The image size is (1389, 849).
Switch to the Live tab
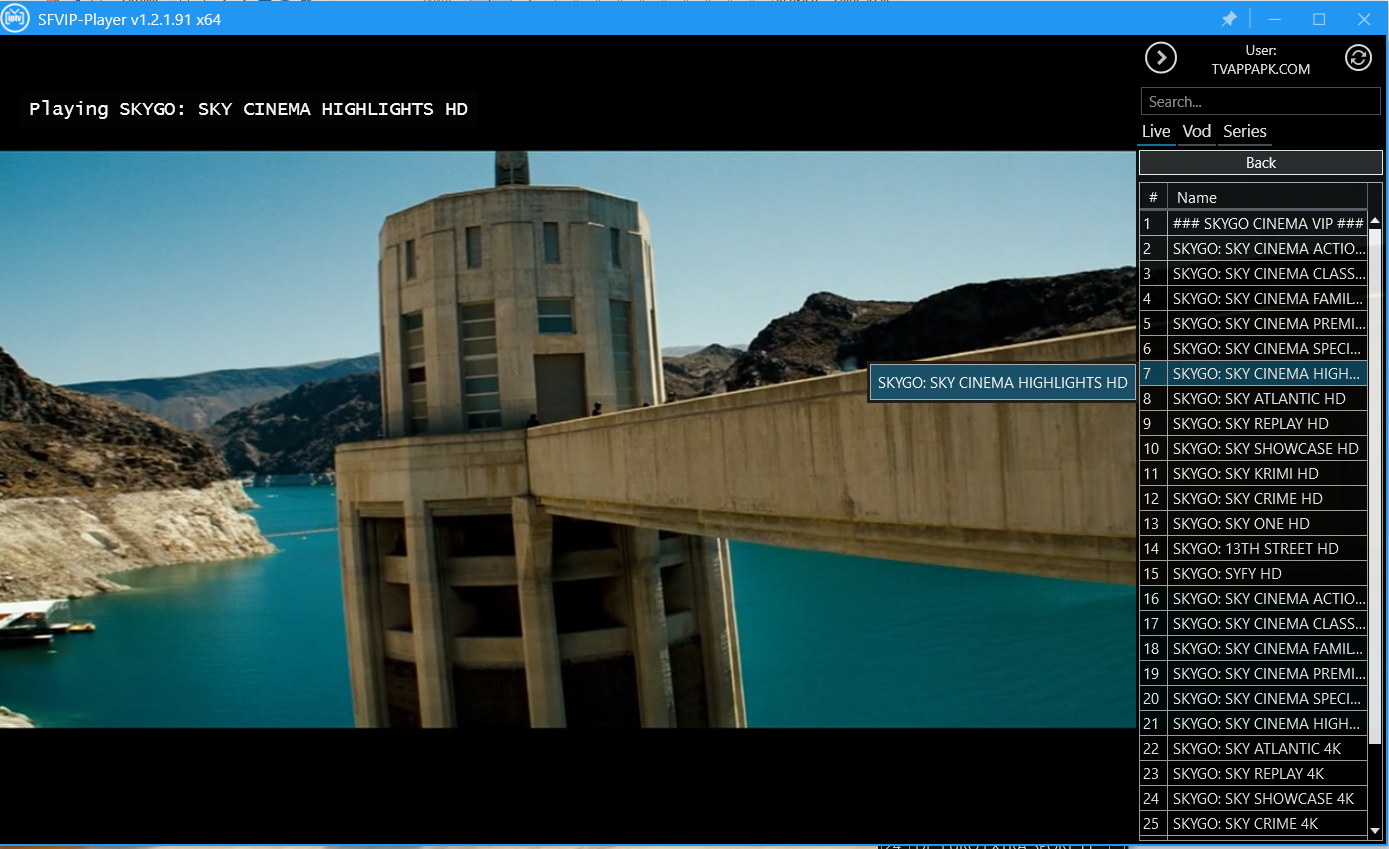click(x=1156, y=131)
